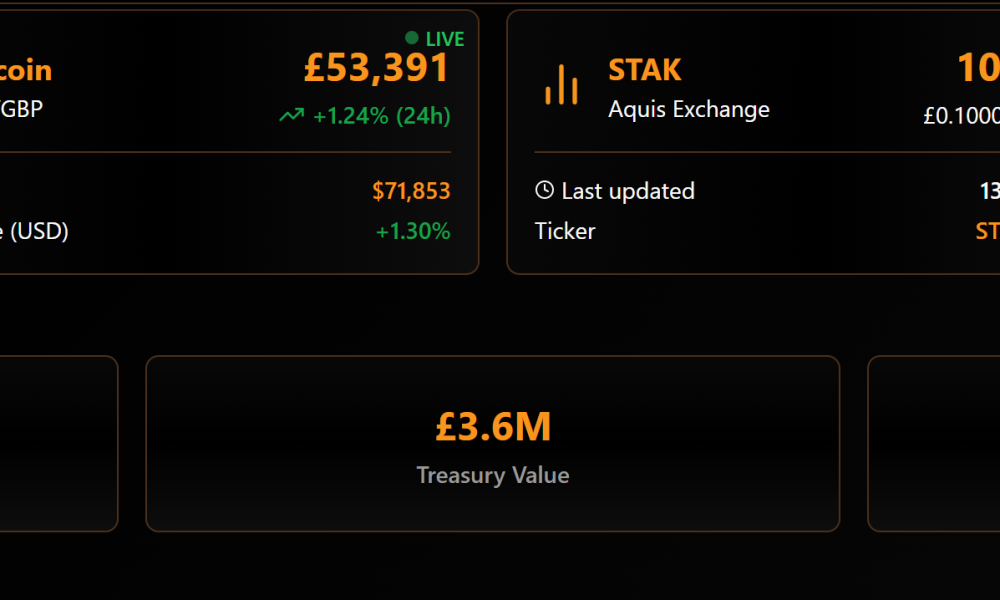Open the STAK Aquis Exchange card

pos(750,140)
